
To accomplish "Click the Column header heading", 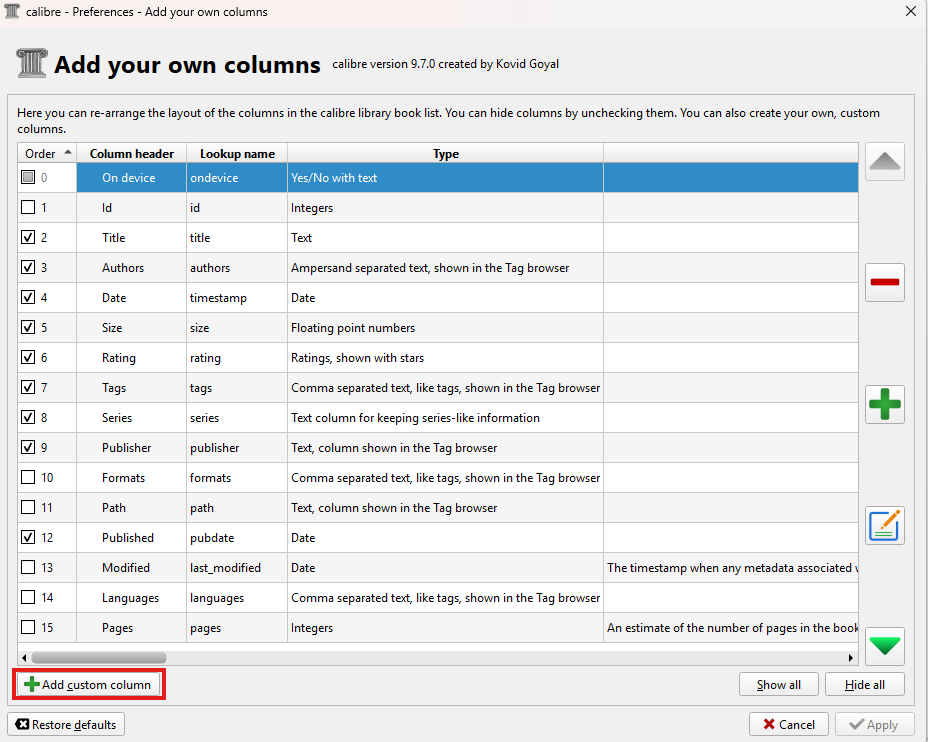I will point(131,153).
